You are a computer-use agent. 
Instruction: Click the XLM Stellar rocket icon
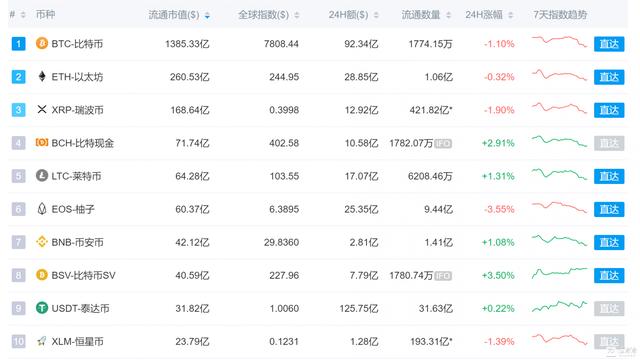point(42,341)
